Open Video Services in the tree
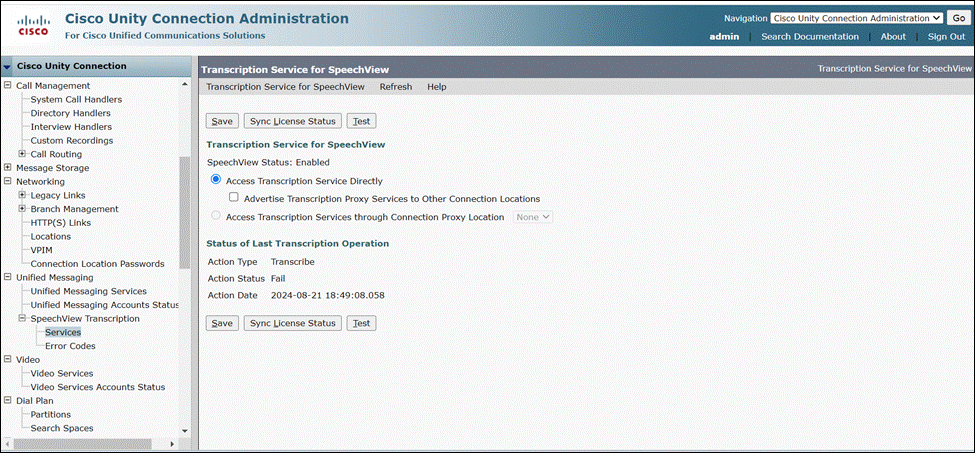The height and width of the screenshot is (453, 975). 62,373
